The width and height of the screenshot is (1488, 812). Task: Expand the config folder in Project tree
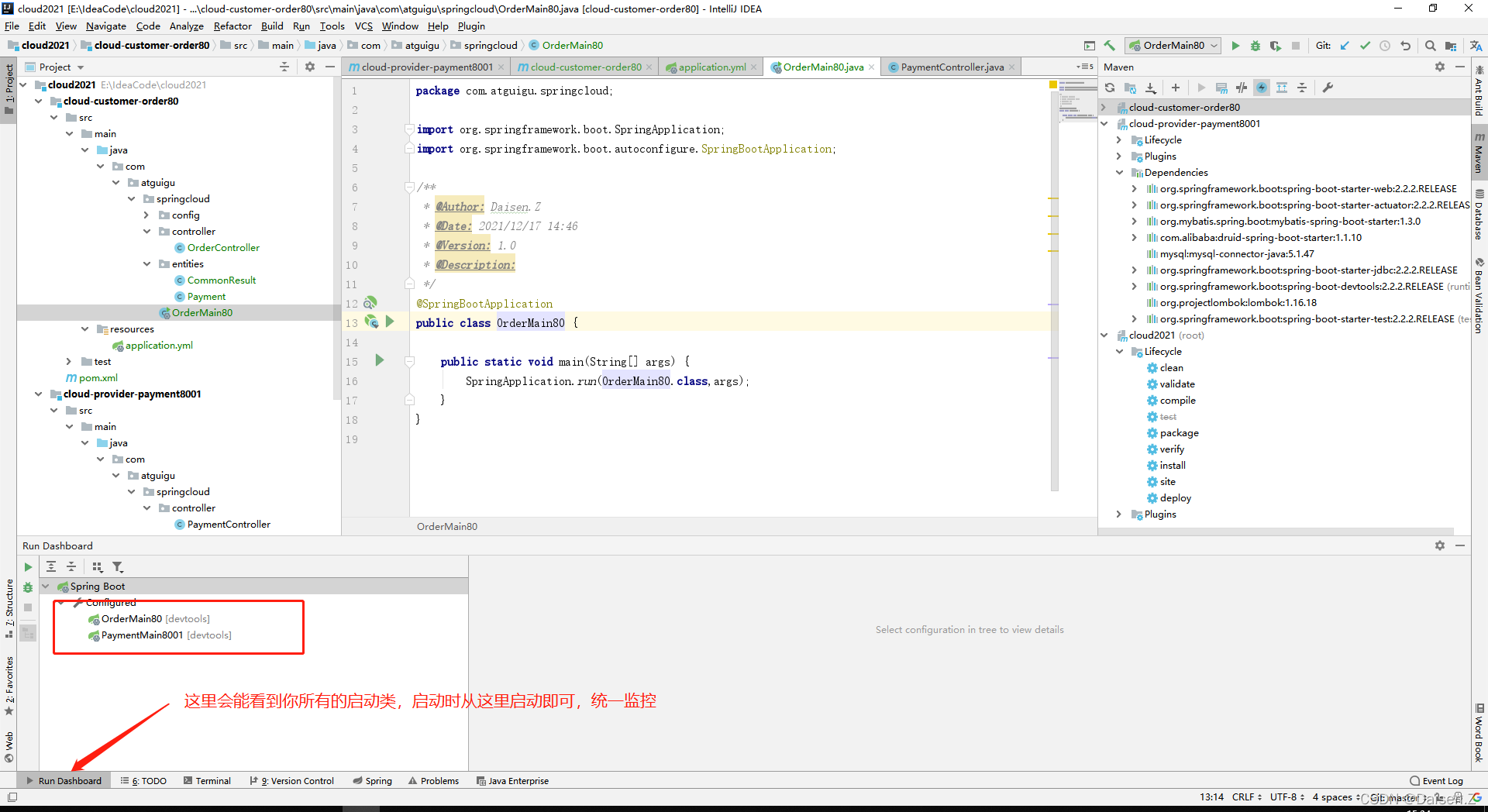coord(146,215)
